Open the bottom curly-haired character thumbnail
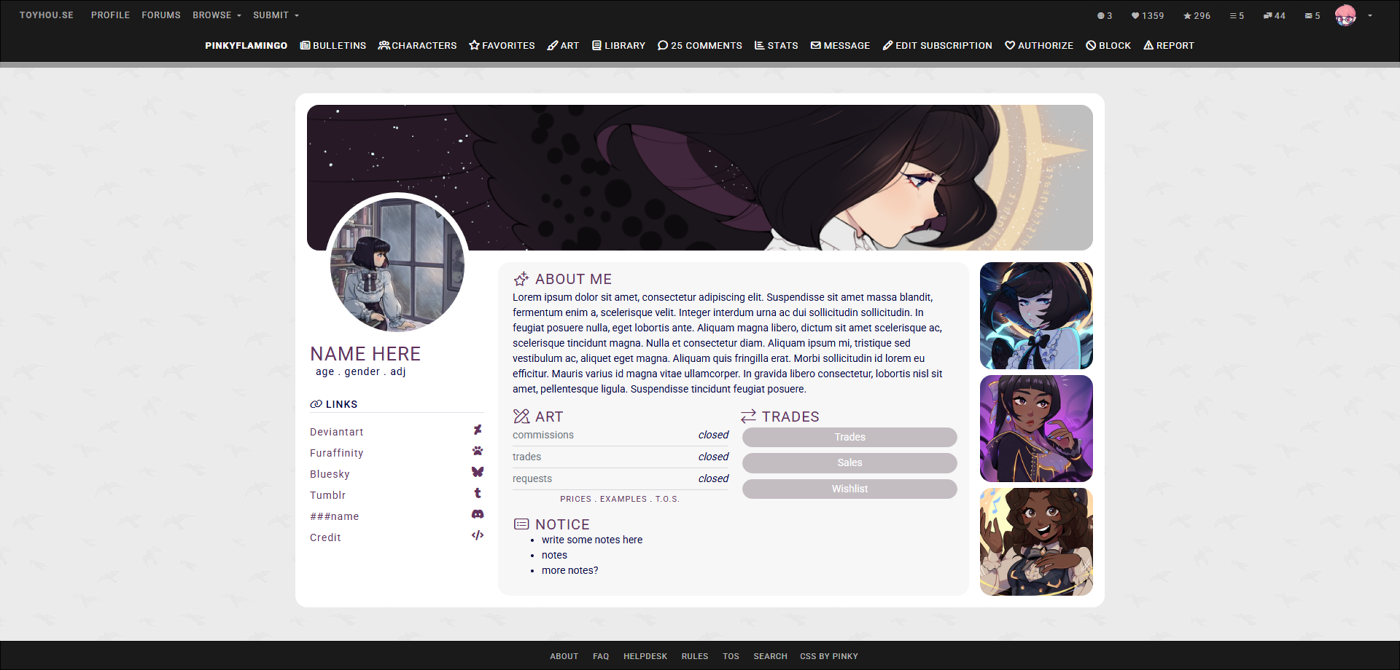The image size is (1400, 670). click(1036, 542)
